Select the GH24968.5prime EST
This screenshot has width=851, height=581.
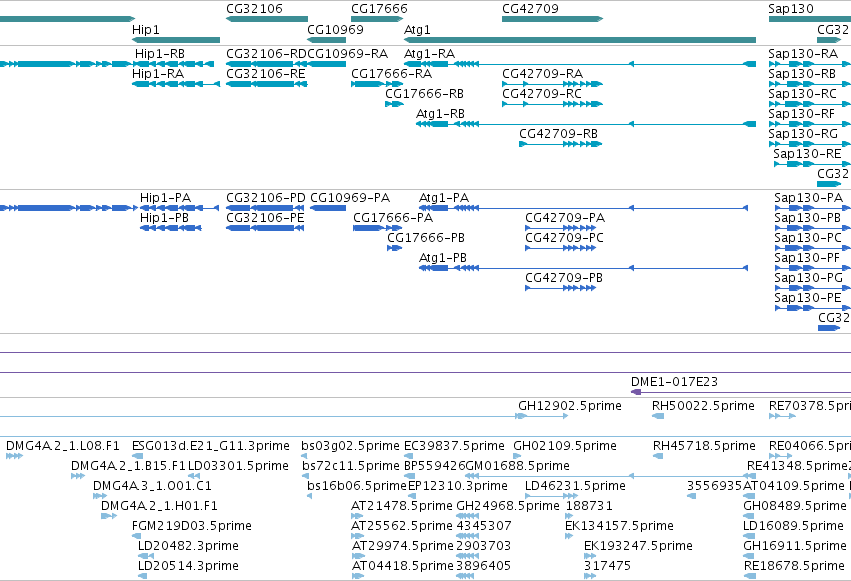[467, 516]
